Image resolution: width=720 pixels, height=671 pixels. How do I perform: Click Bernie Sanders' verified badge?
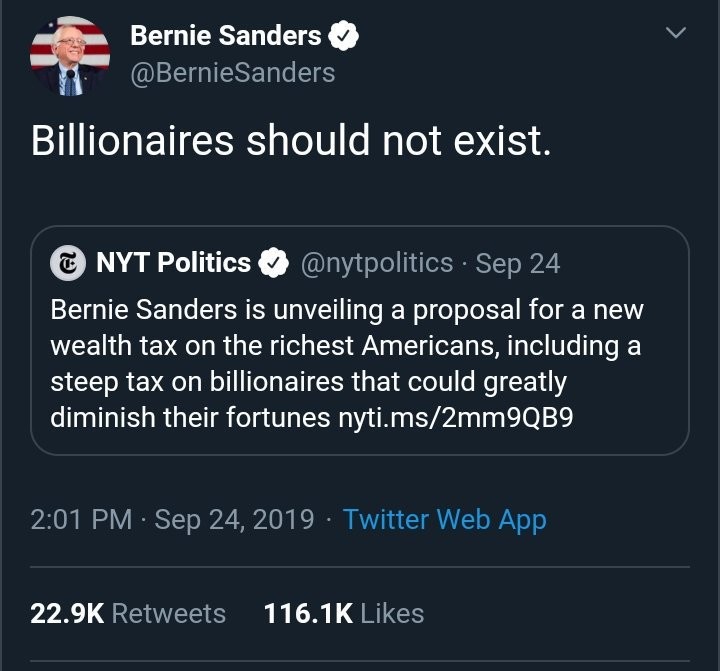344,37
